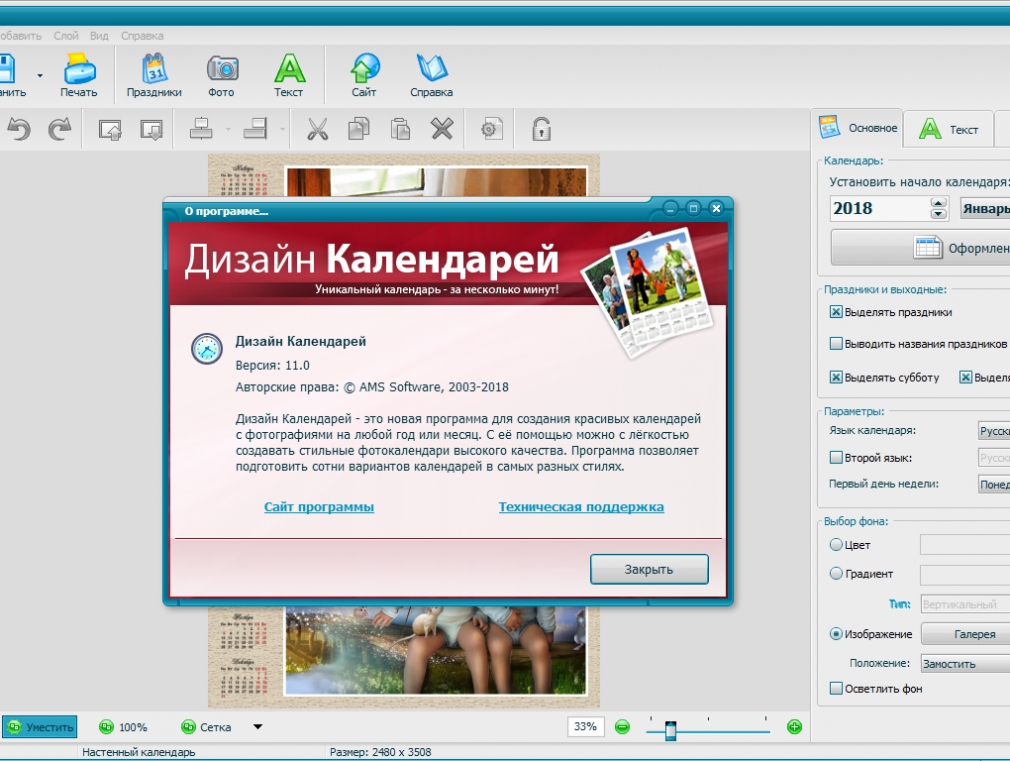Screen dimensions: 1010x761
Task: Select the Изображение radio button
Action: [836, 633]
